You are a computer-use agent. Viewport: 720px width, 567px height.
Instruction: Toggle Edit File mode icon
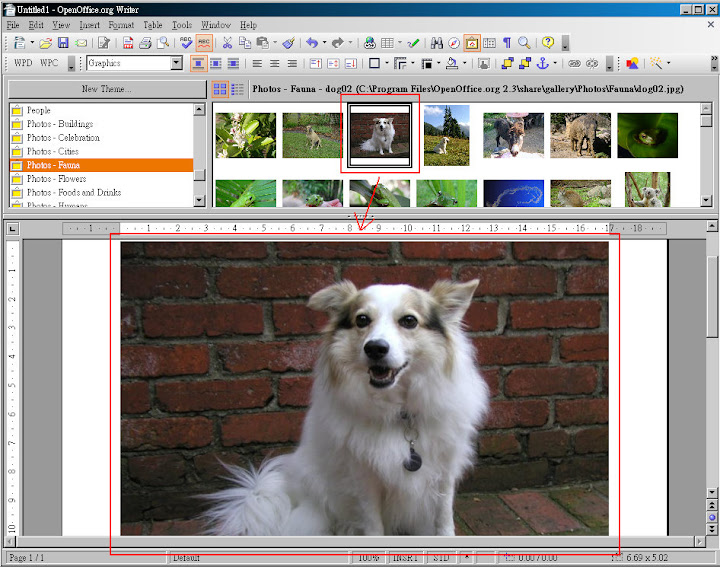click(x=104, y=43)
